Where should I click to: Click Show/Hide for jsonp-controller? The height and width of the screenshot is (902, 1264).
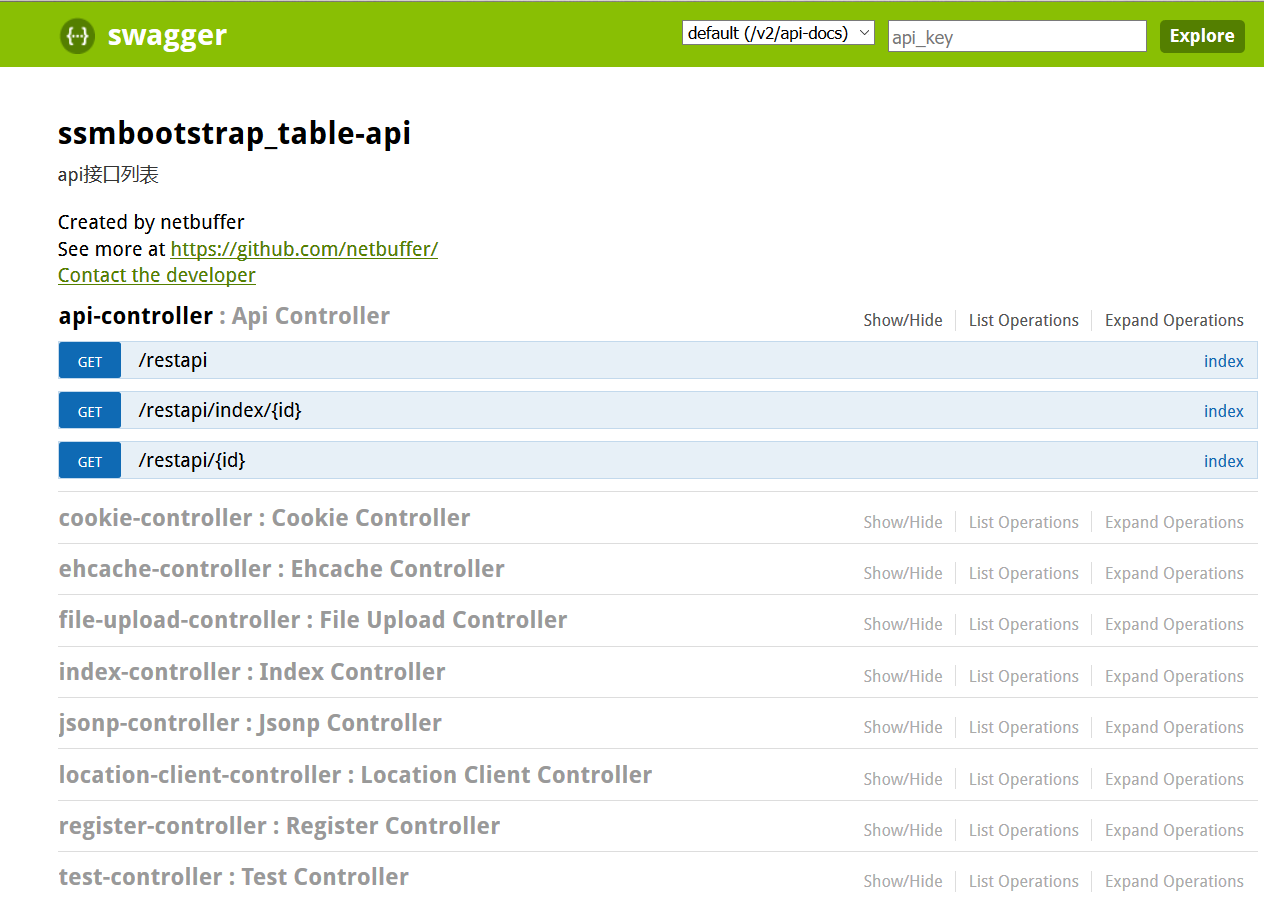pyautogui.click(x=903, y=728)
